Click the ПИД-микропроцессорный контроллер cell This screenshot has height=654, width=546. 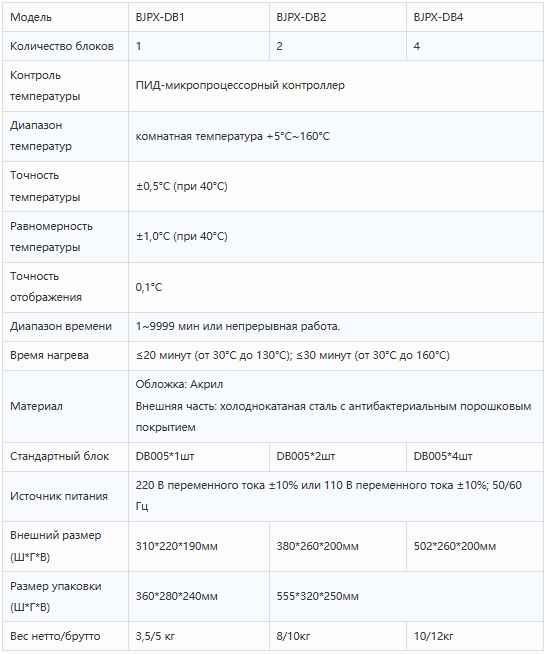(336, 86)
